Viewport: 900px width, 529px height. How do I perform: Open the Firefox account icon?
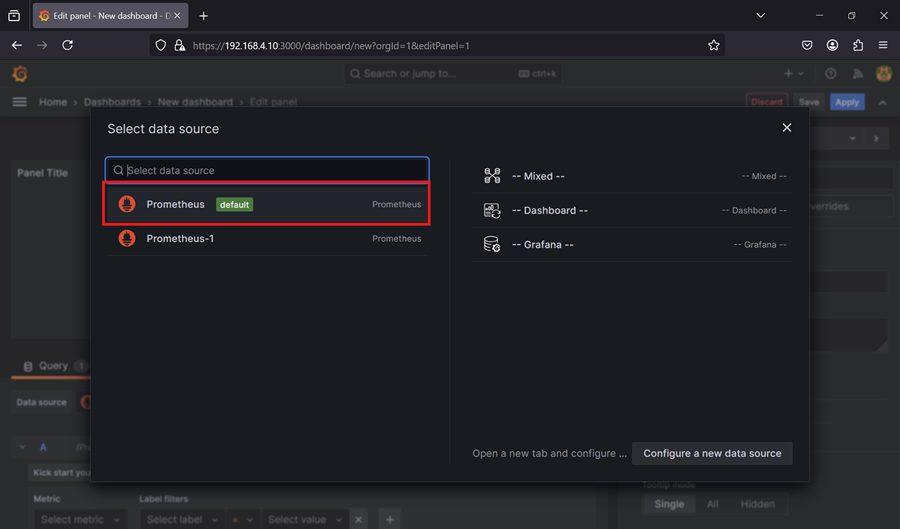click(832, 45)
